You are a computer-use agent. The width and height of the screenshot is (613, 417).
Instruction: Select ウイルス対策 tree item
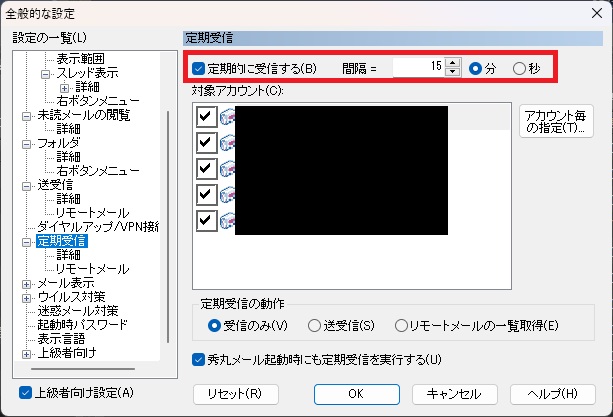point(71,297)
